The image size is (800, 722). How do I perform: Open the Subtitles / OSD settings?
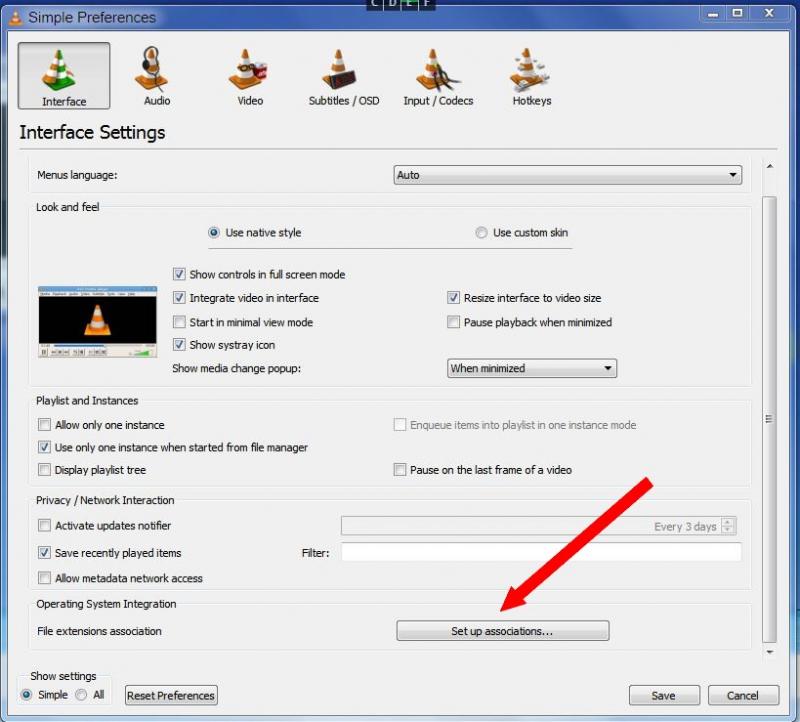tap(343, 76)
